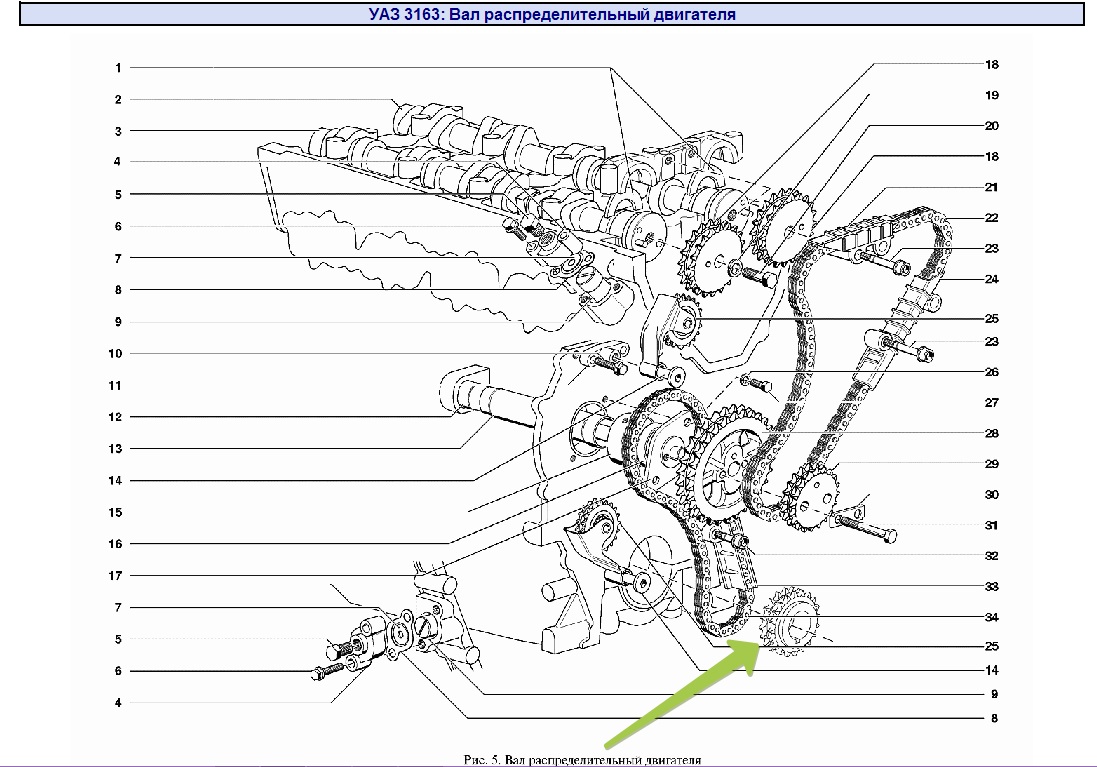This screenshot has height=767, width=1097.
Task: Select part number 1 label on left
Action: [x=118, y=68]
